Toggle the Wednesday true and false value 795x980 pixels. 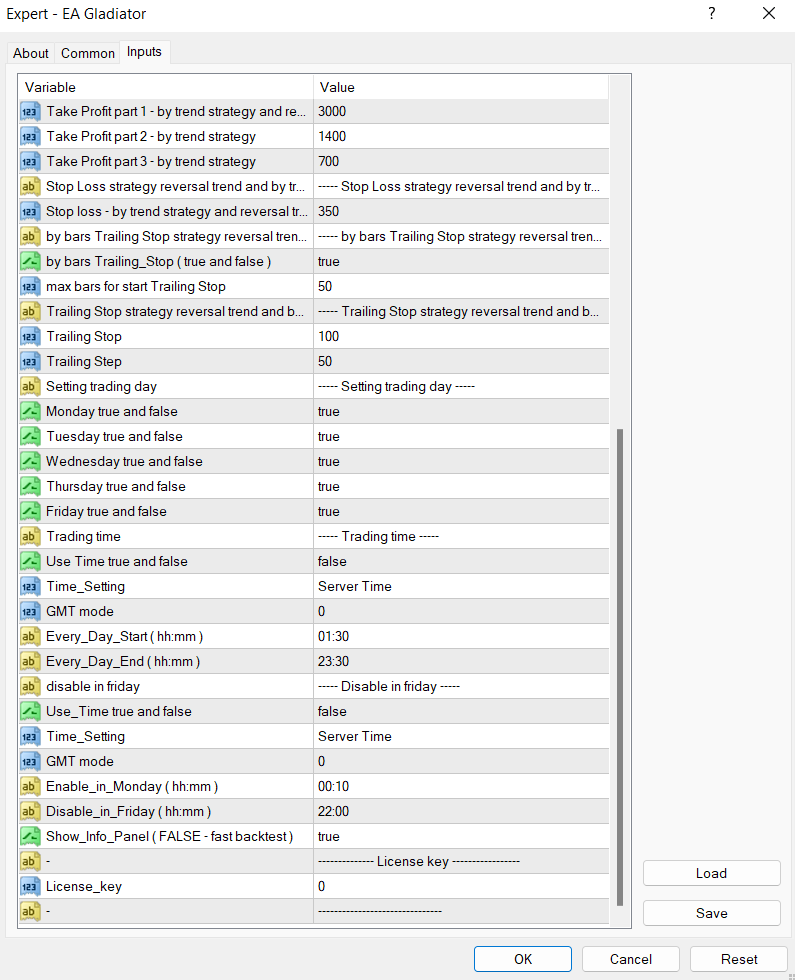[460, 461]
